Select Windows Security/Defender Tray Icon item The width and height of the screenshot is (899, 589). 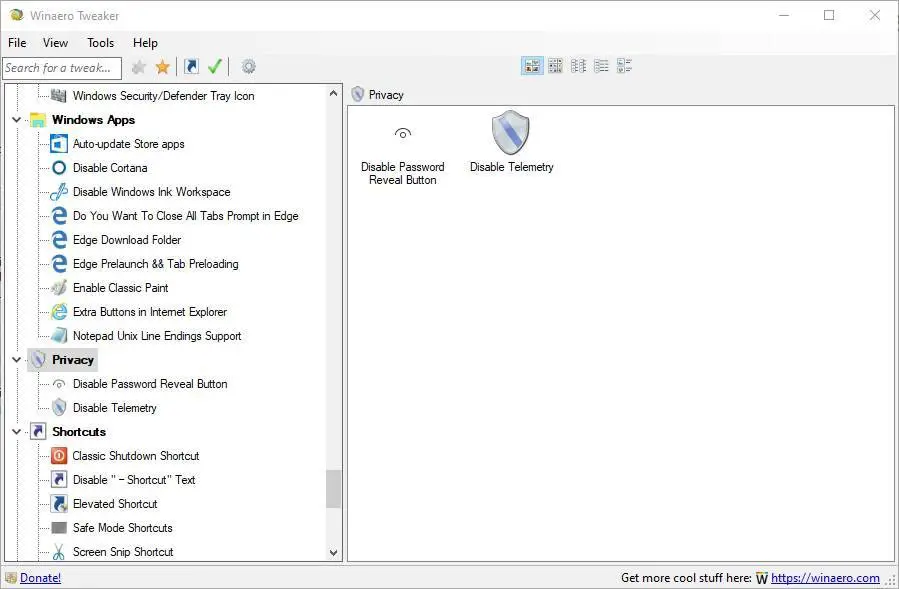(x=163, y=96)
